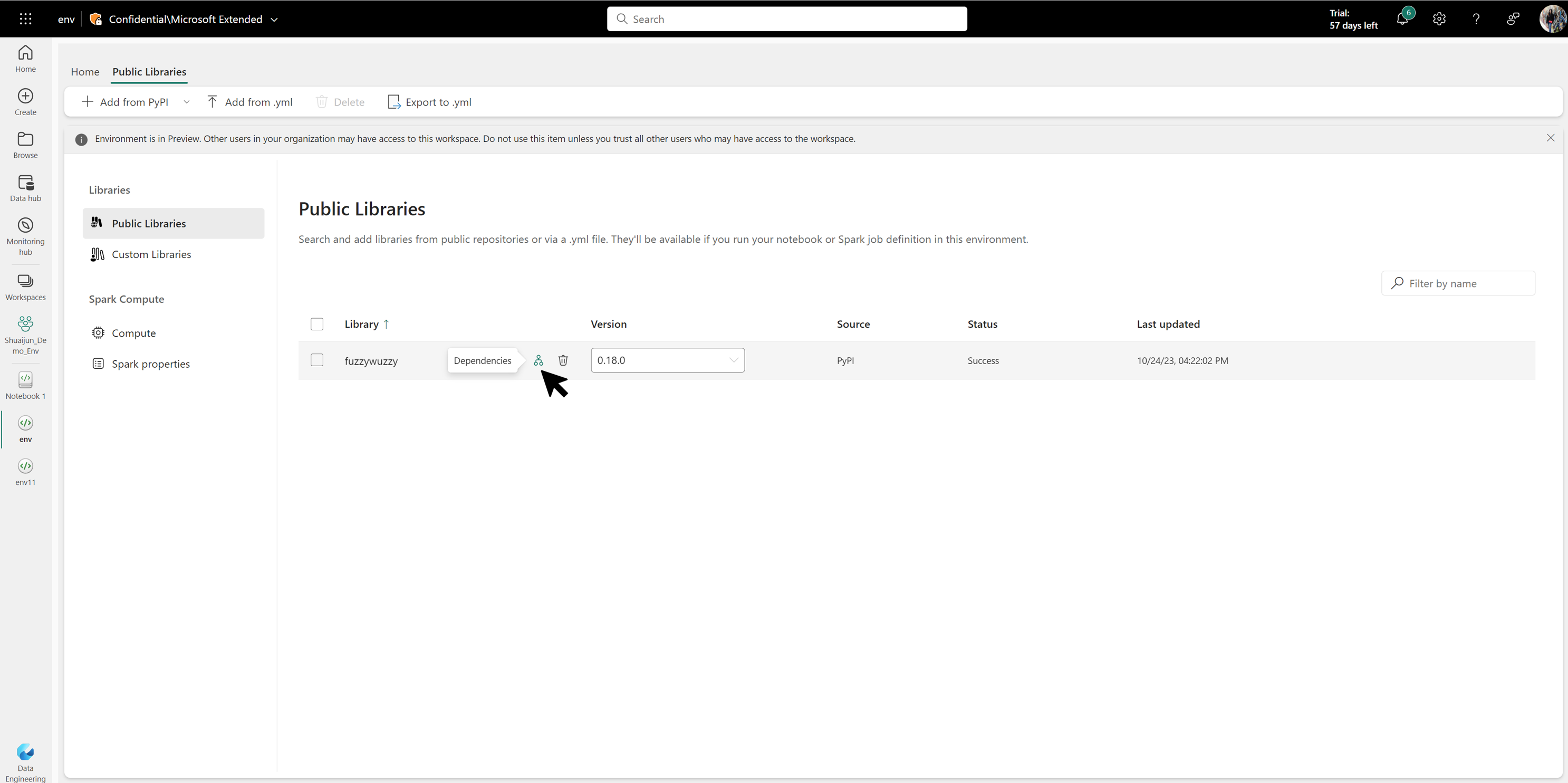Image resolution: width=1568 pixels, height=783 pixels.
Task: Click the delete icon for fuzzywuzzy library
Action: click(562, 360)
